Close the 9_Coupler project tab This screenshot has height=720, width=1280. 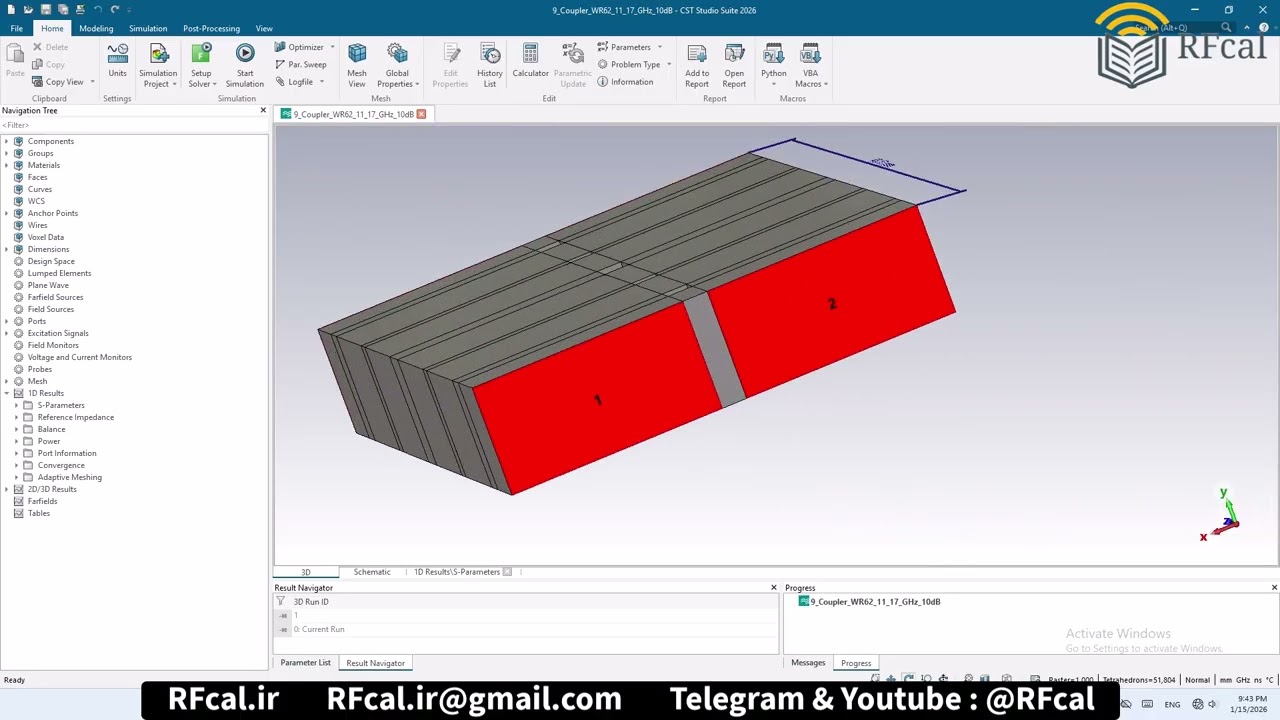(421, 114)
